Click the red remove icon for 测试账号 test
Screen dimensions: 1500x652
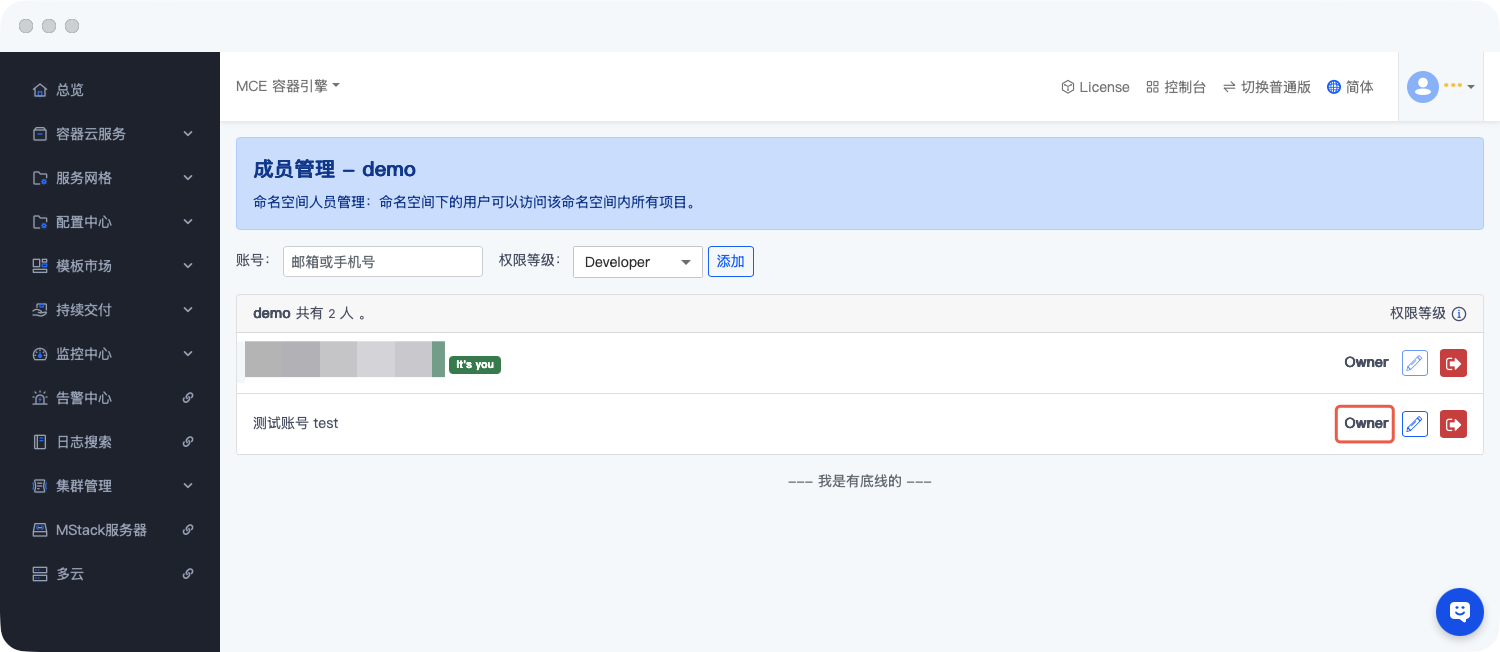point(1453,424)
